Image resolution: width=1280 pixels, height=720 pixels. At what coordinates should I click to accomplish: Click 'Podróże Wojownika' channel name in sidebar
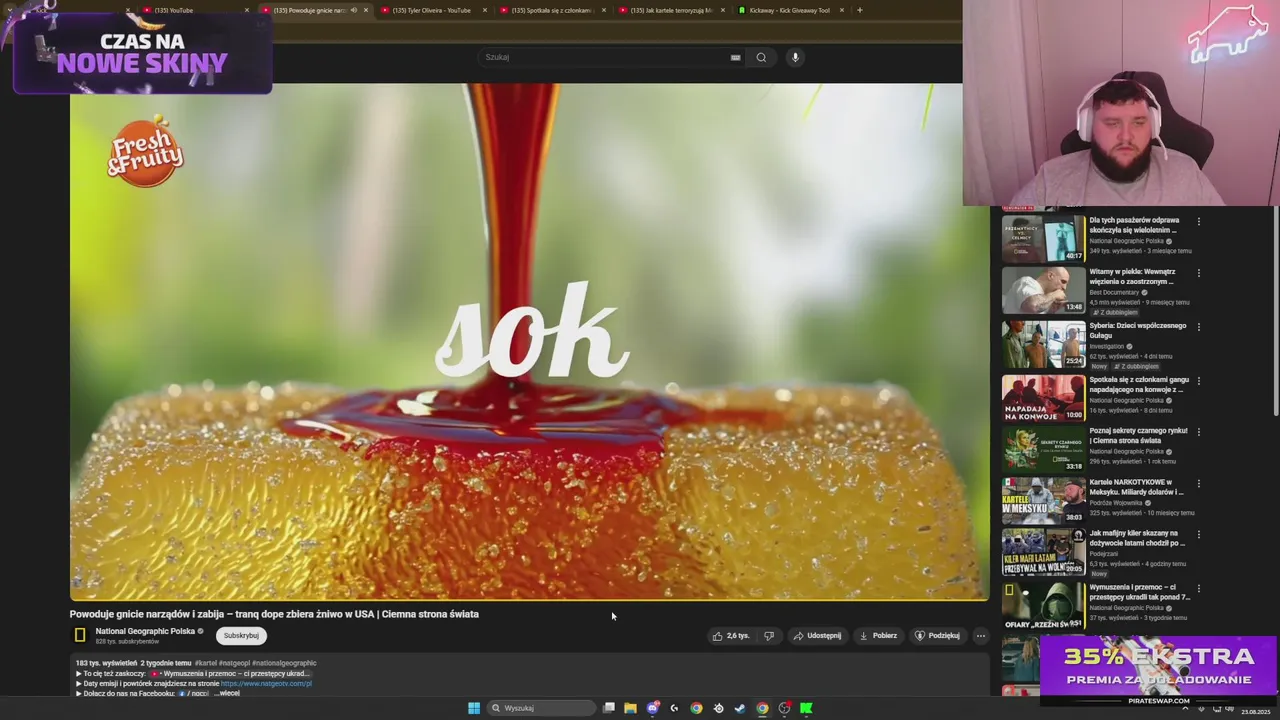click(1116, 503)
